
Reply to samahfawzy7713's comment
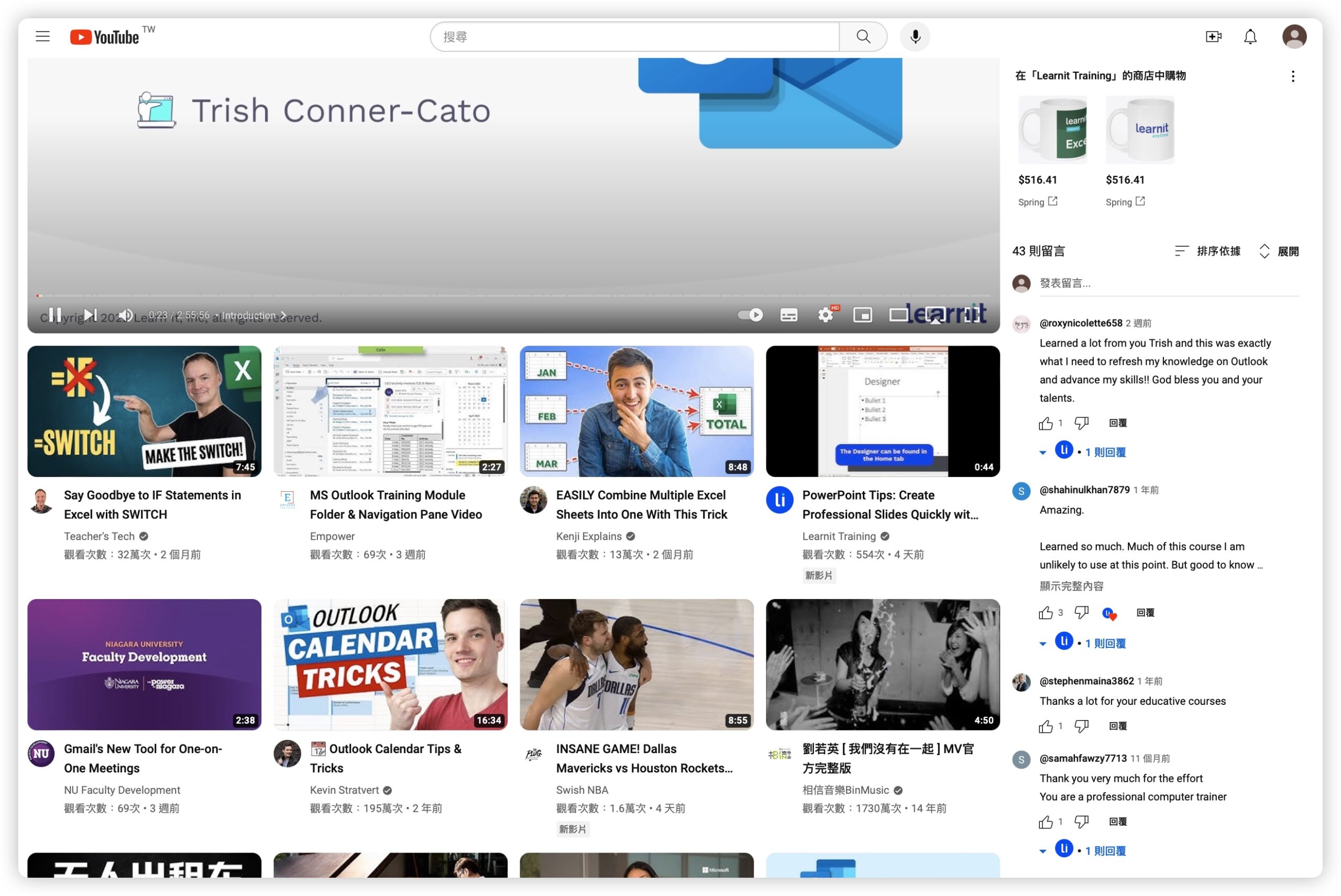pyautogui.click(x=1117, y=821)
